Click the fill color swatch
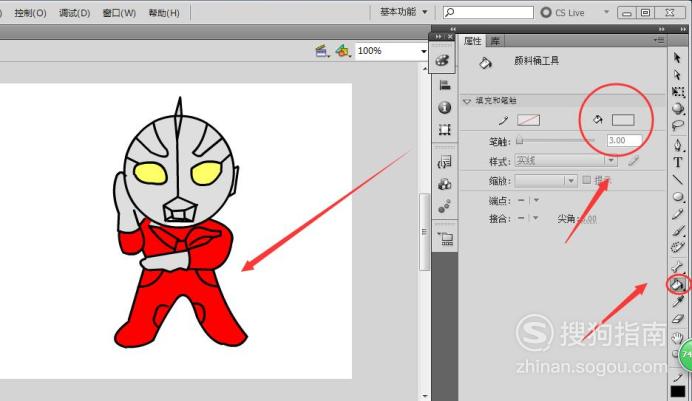This screenshot has width=692, height=401. [x=623, y=120]
